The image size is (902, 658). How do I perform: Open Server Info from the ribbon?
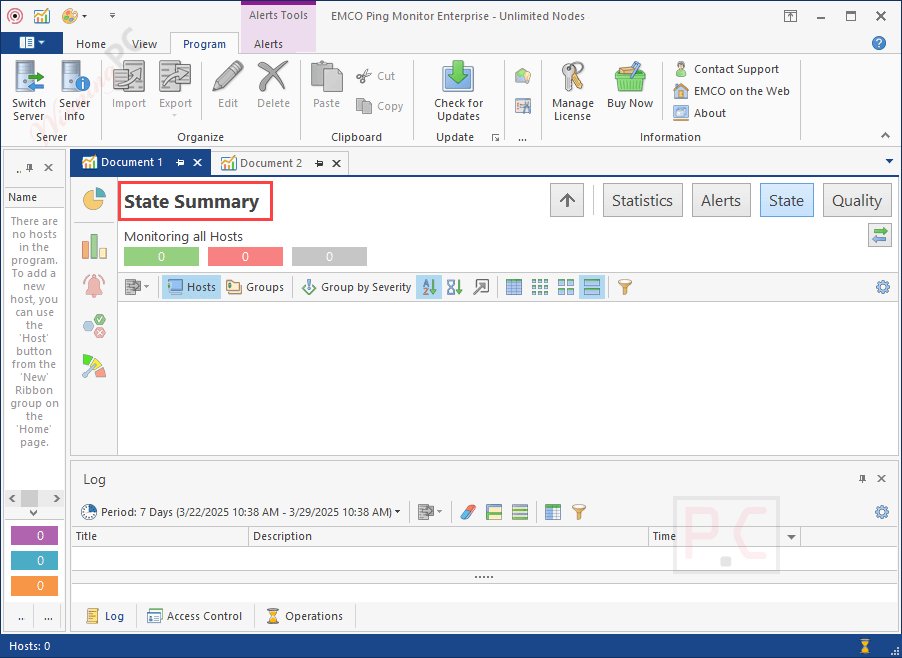75,91
